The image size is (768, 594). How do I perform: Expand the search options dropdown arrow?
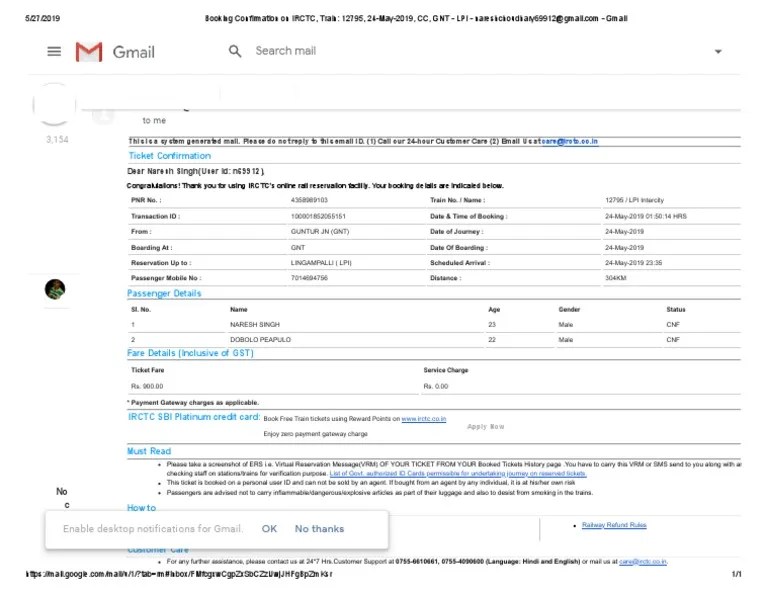pyautogui.click(x=718, y=51)
